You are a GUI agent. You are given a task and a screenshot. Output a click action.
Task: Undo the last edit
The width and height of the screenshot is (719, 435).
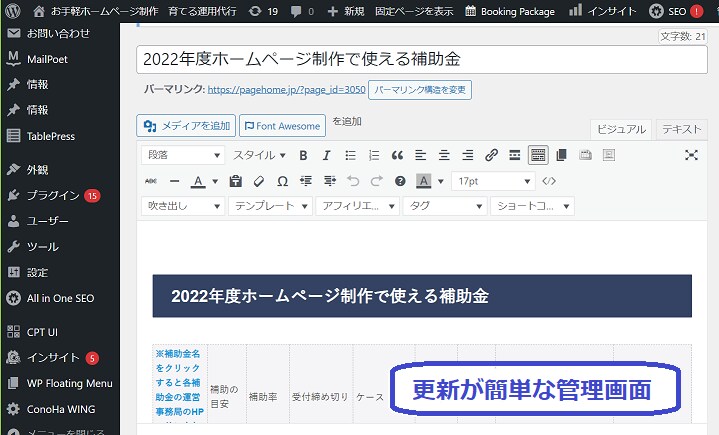tap(353, 181)
